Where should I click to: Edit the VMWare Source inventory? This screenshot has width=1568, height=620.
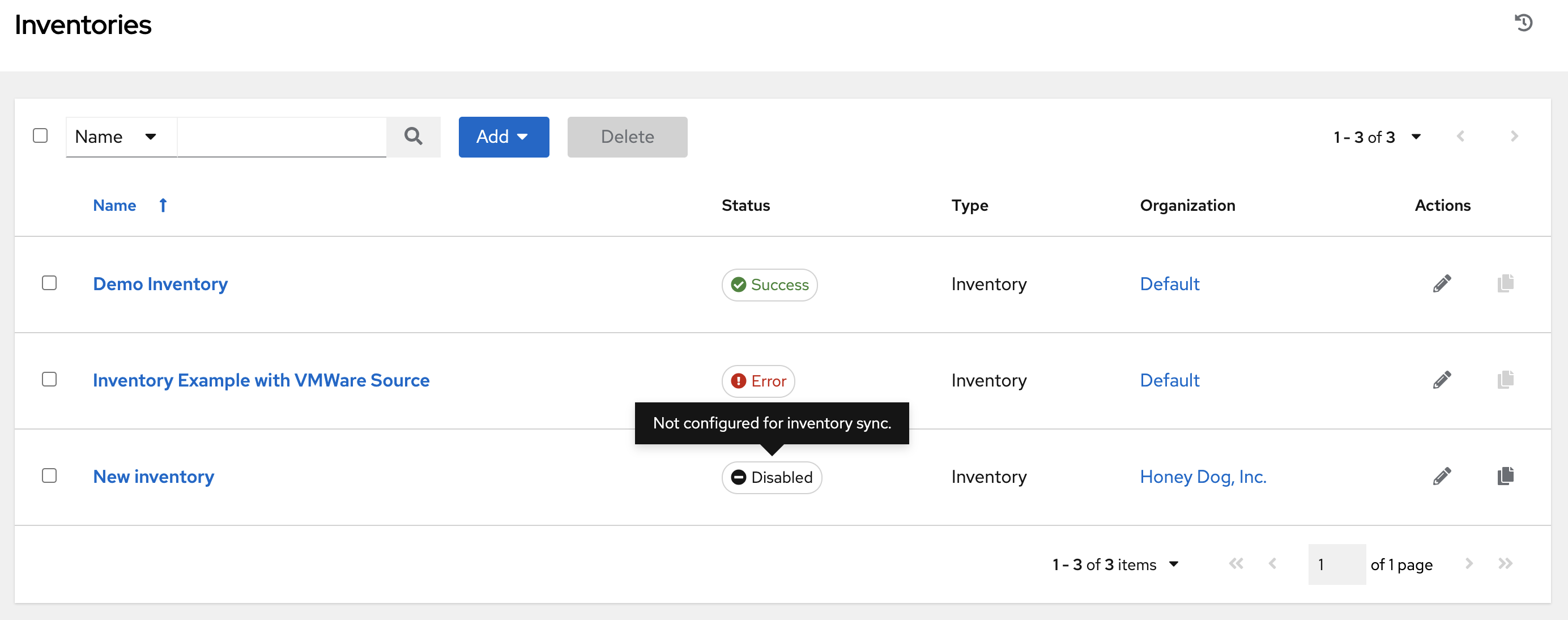pyautogui.click(x=1441, y=380)
